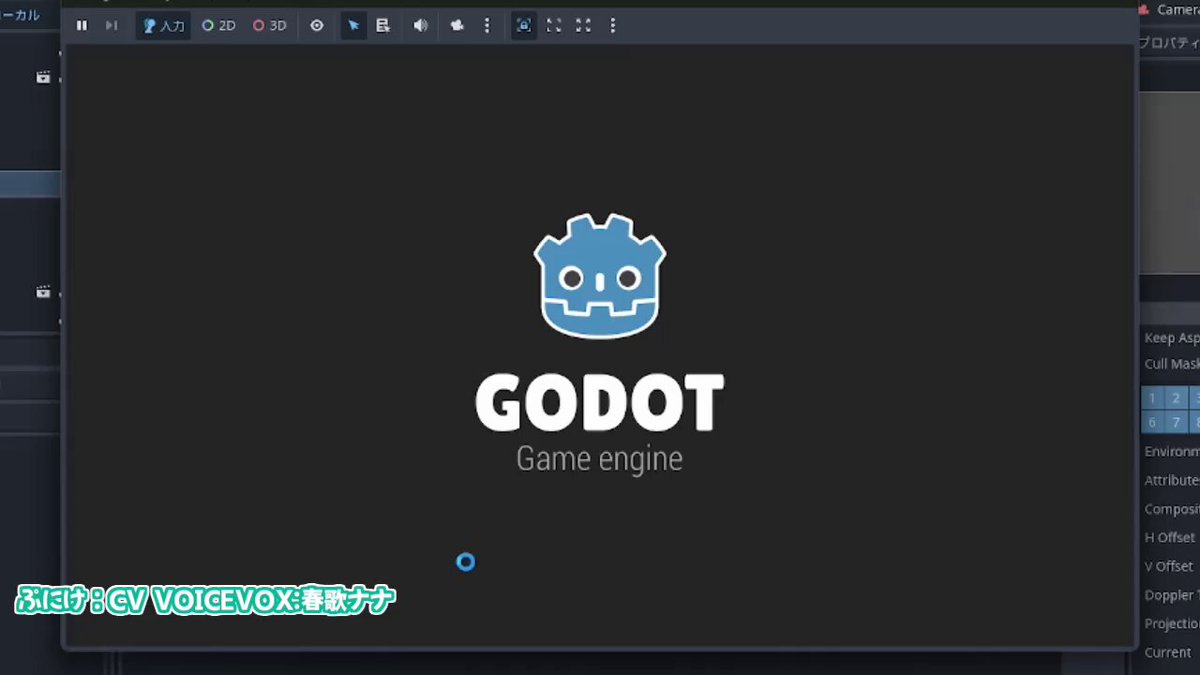Image resolution: width=1200 pixels, height=675 pixels.
Task: Toggle the eye selection visibility icon
Action: (317, 26)
